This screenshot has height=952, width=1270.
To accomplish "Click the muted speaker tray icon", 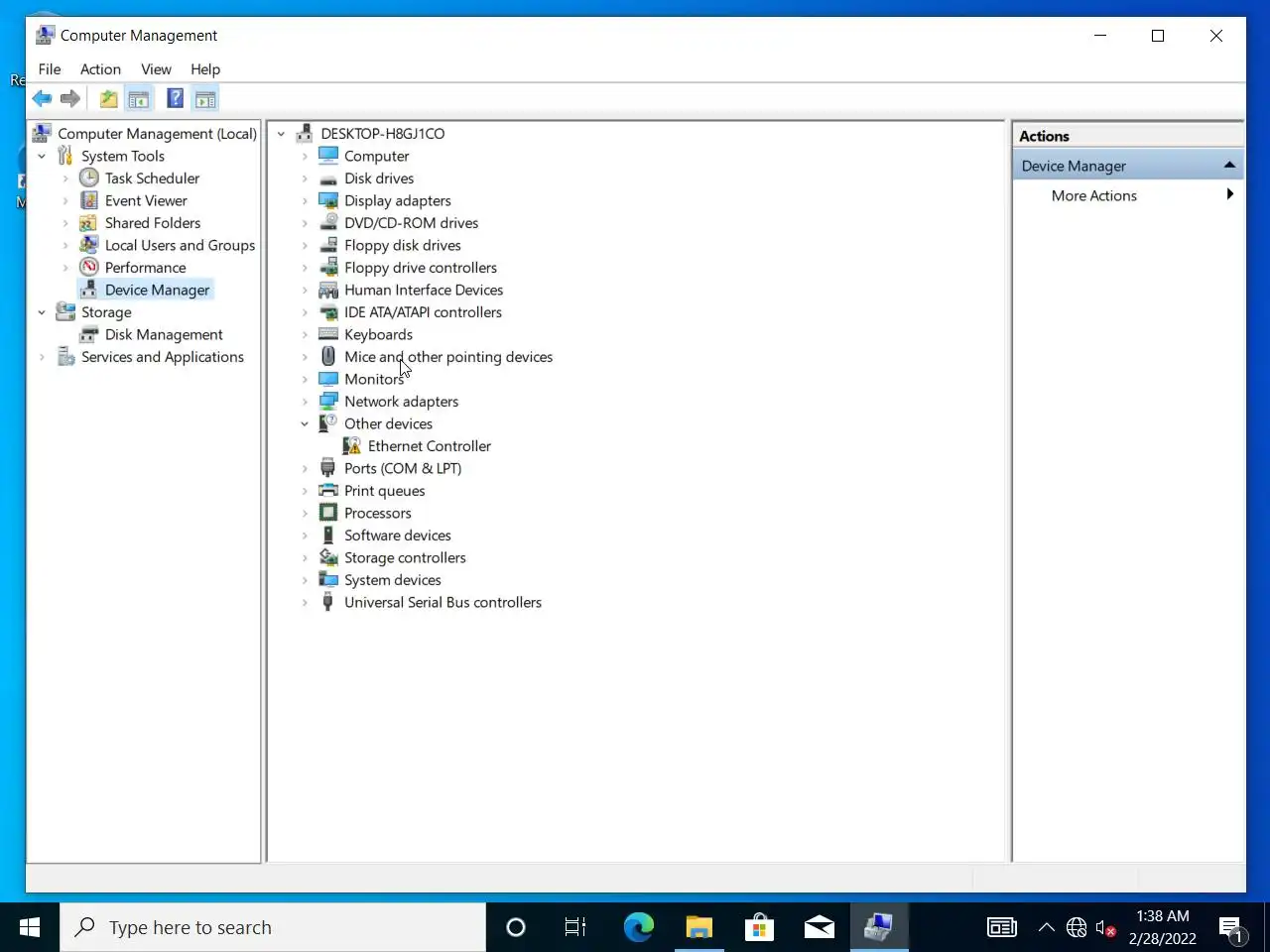I will 1106,928.
